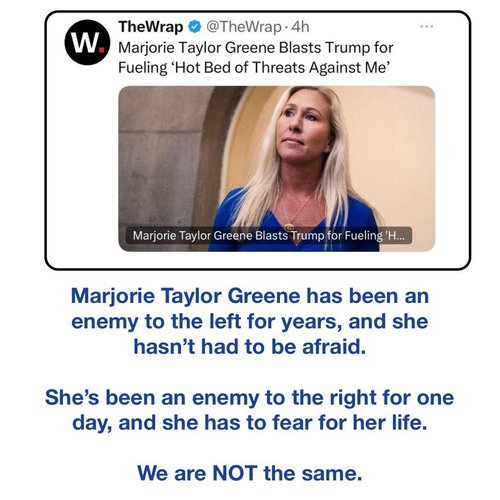Click the blue verified checkmark badge
Image resolution: width=500 pixels, height=500 pixels.
(195, 27)
